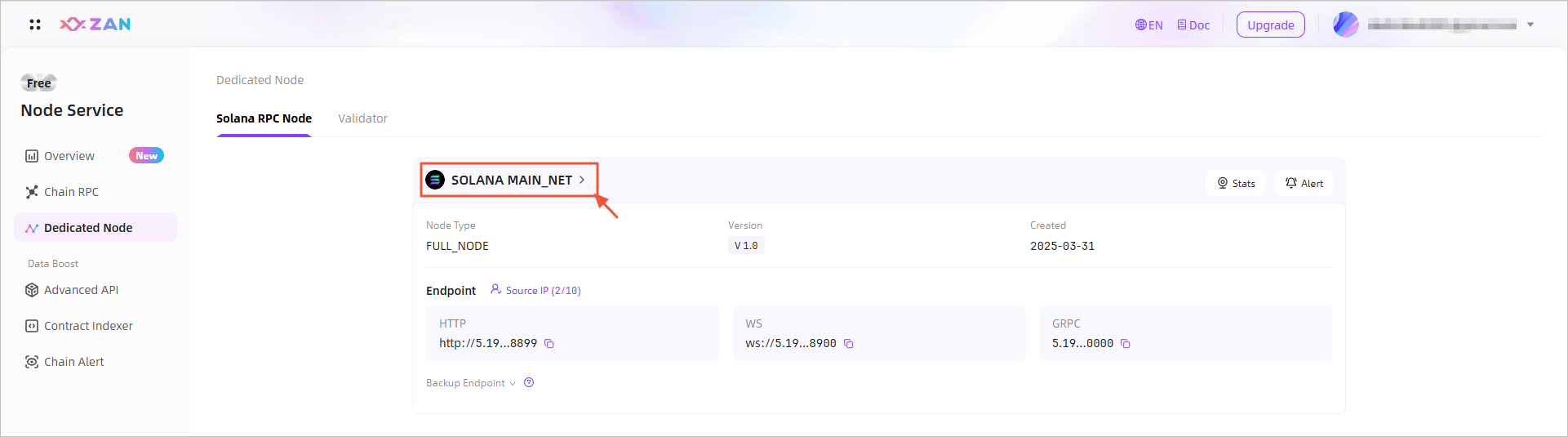Click the ws://5.19...8900 endpoint text

click(790, 343)
